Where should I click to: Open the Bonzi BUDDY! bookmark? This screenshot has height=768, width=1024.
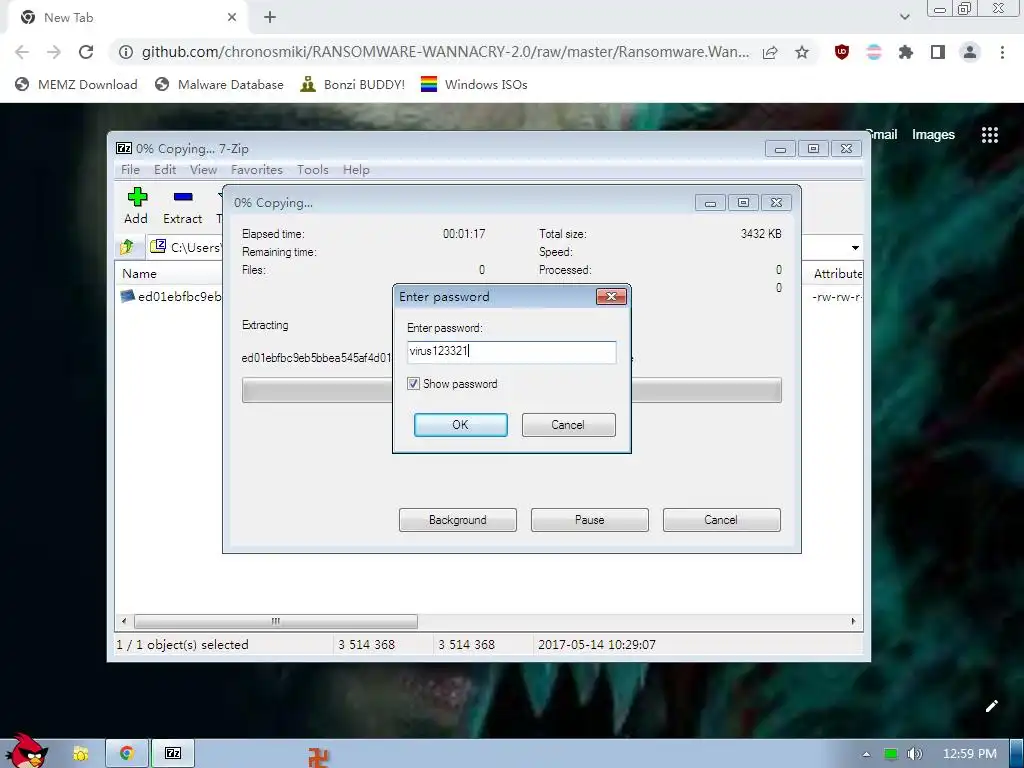coord(353,84)
